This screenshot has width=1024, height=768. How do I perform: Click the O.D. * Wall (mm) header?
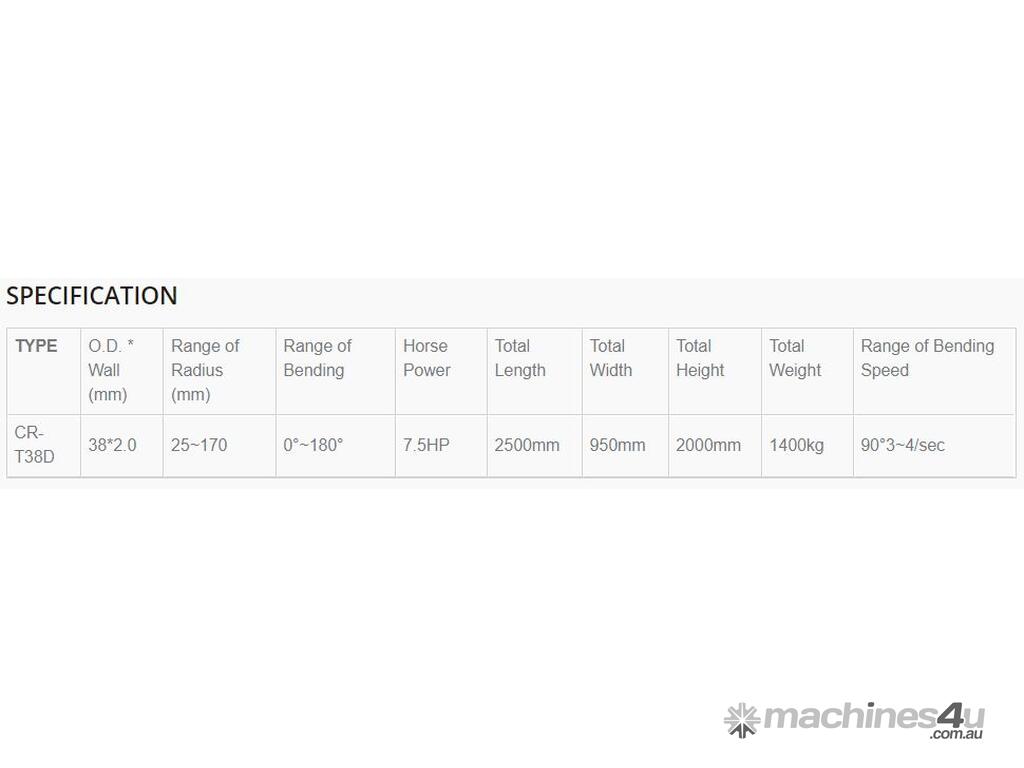point(110,370)
